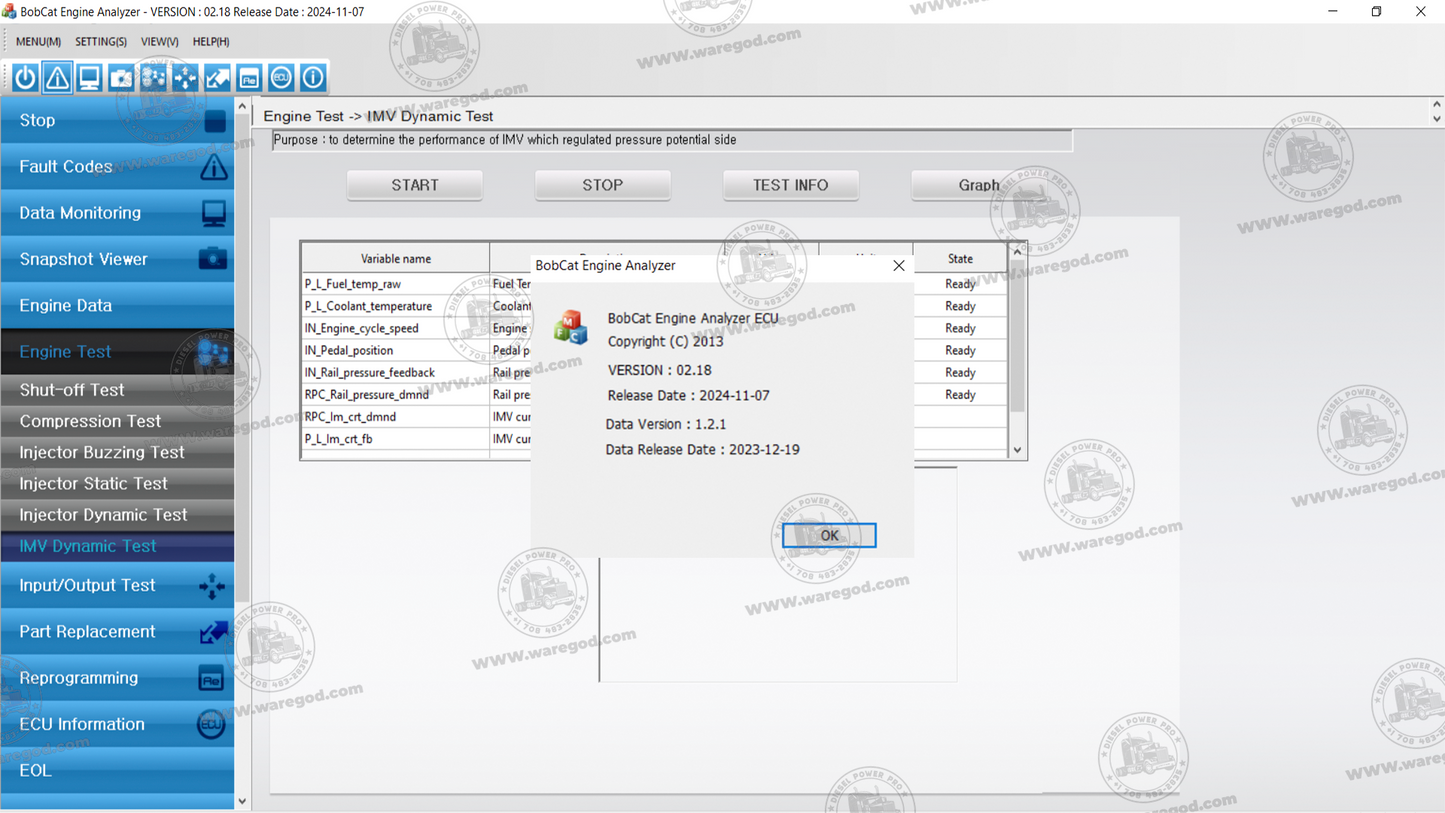Viewport: 1445px width, 813px height.
Task: Select the P_L_Coolant_temperature variable row
Action: click(x=394, y=306)
